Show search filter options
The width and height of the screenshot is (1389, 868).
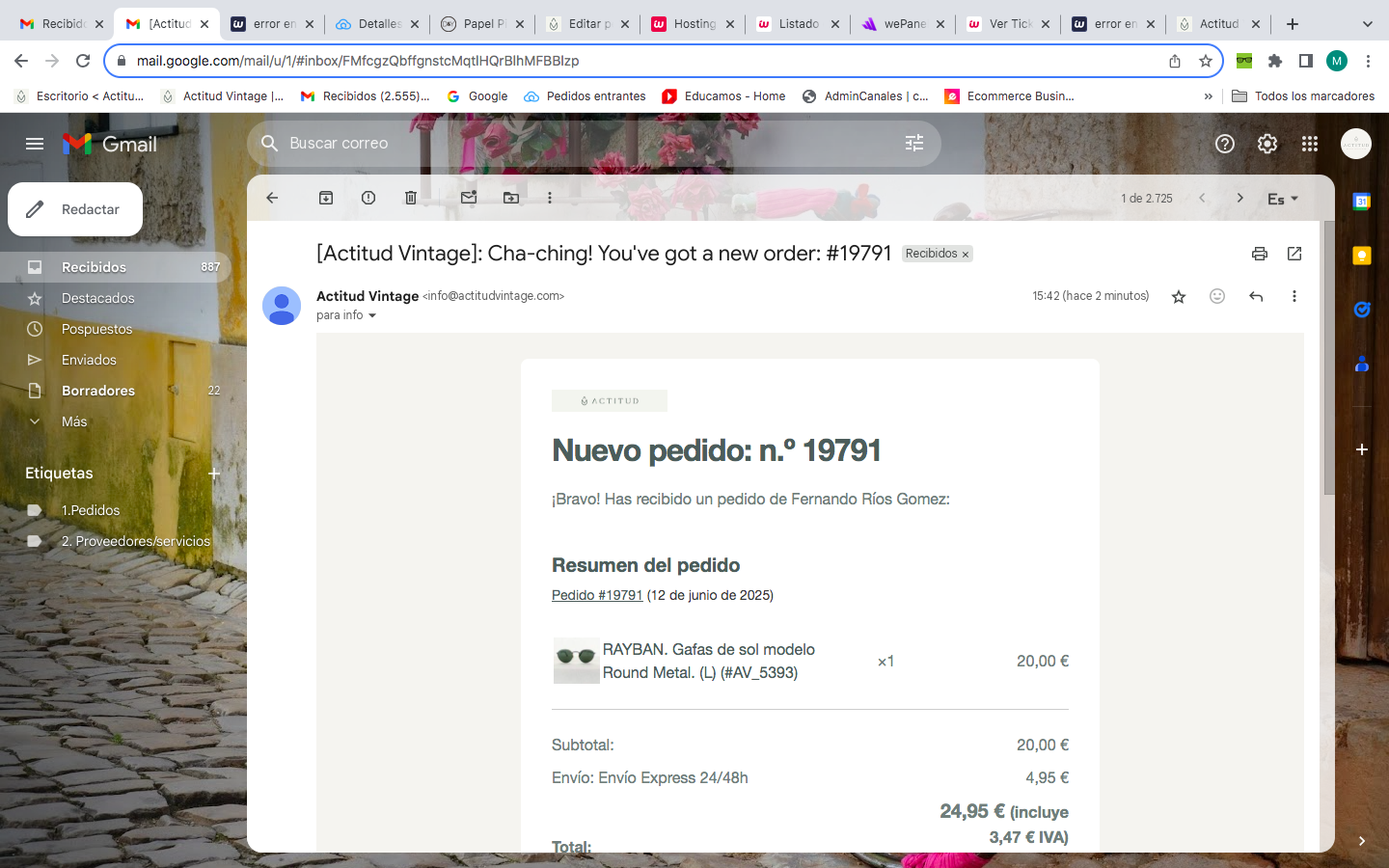pos(914,143)
